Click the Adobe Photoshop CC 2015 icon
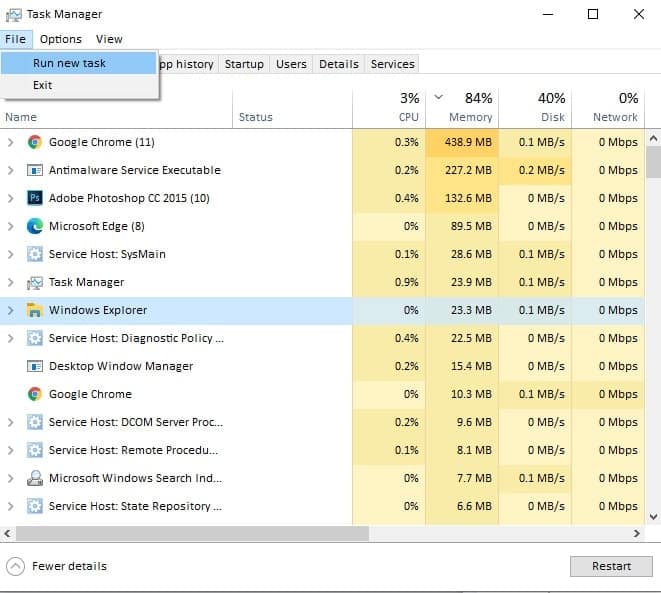 35,198
